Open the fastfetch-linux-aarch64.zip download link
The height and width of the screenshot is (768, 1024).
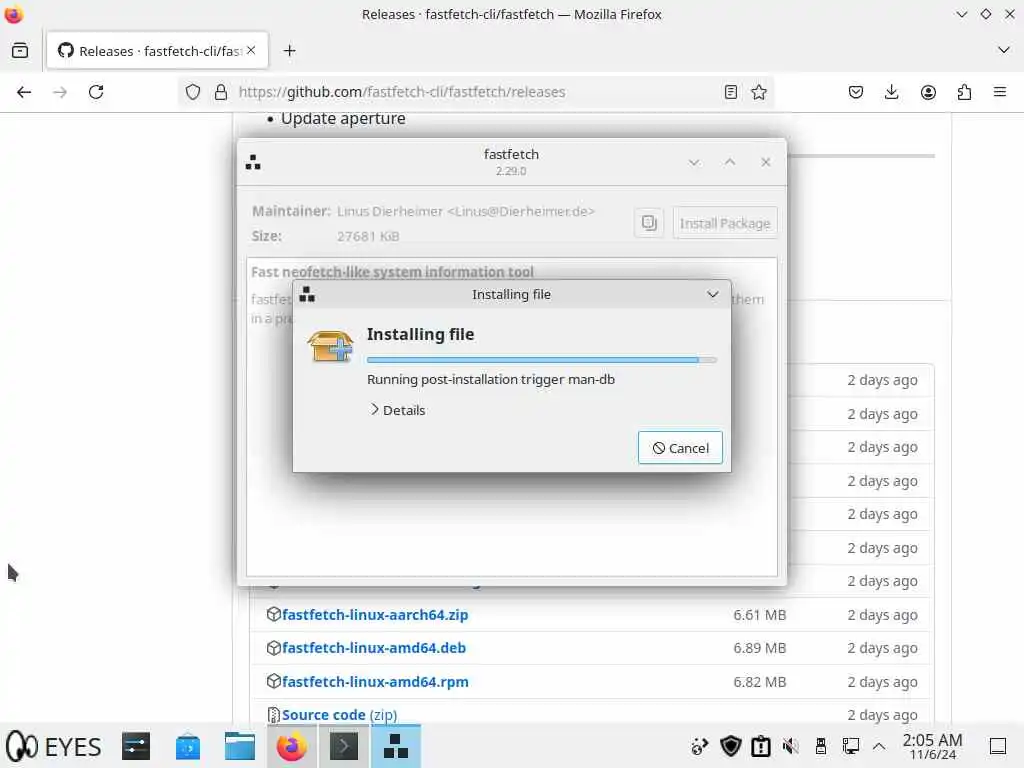pos(375,615)
